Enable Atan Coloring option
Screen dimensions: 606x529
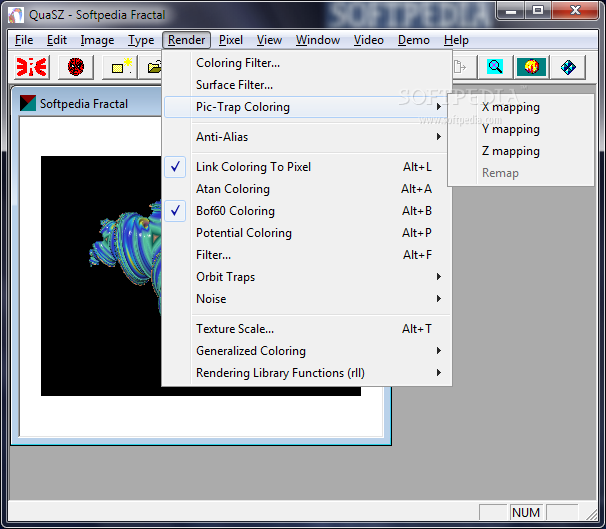tap(307, 189)
